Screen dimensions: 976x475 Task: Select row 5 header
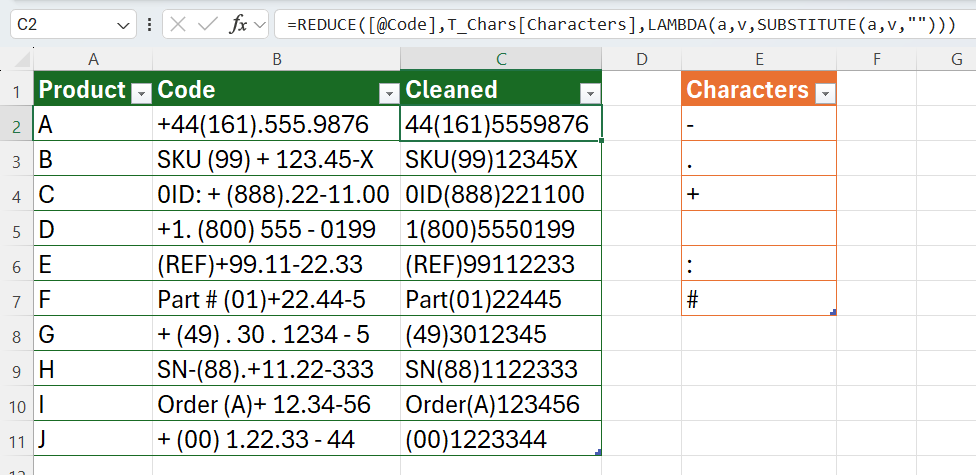[x=17, y=228]
